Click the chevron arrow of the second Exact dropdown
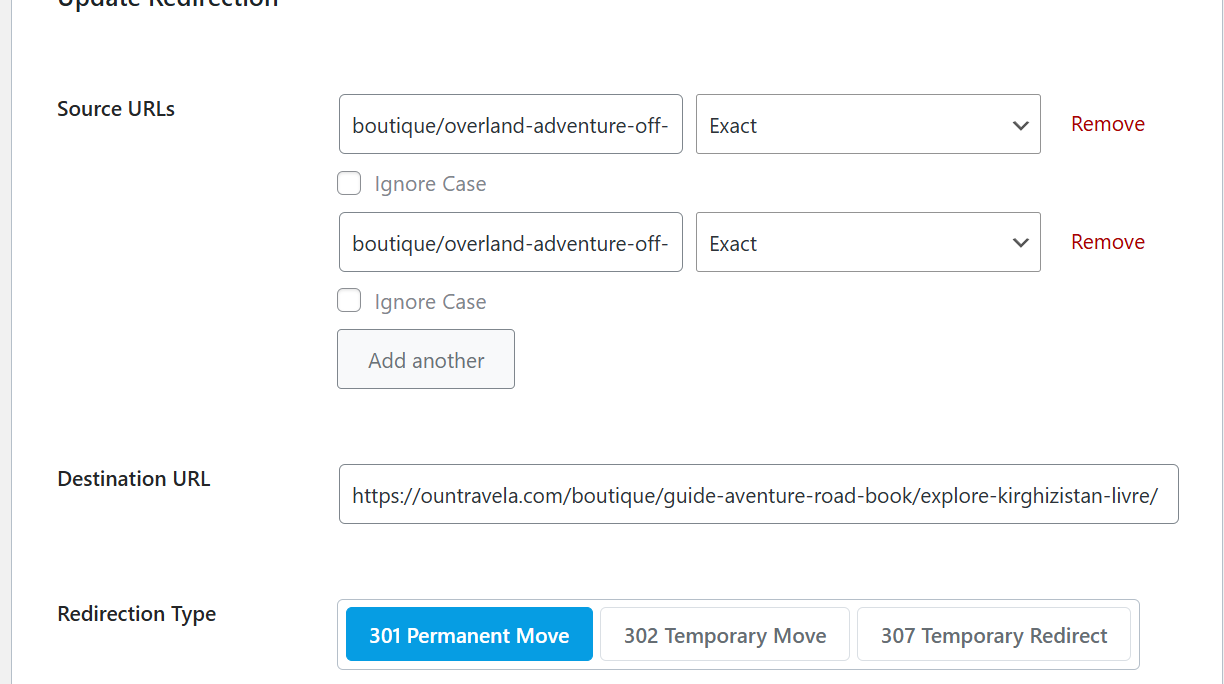This screenshot has width=1224, height=684. click(1020, 243)
